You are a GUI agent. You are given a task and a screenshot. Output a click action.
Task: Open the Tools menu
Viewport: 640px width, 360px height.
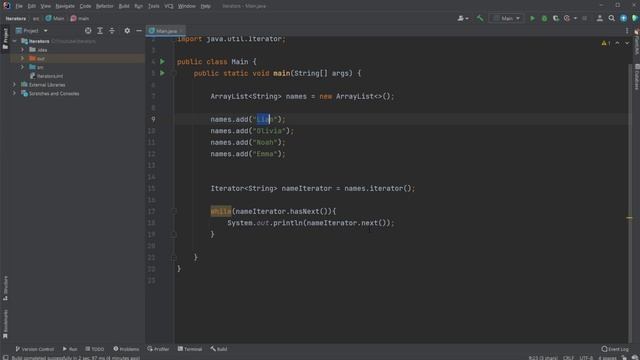(154, 6)
